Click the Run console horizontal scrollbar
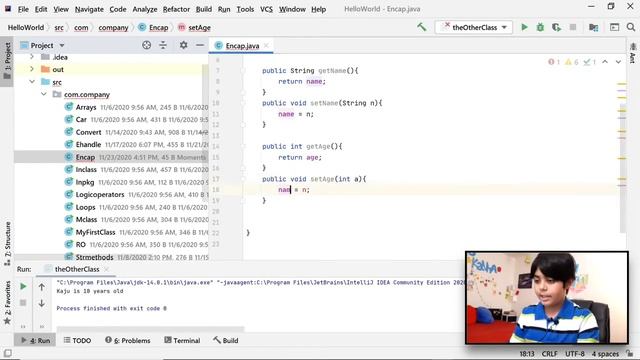The width and height of the screenshot is (640, 360). click(x=150, y=329)
